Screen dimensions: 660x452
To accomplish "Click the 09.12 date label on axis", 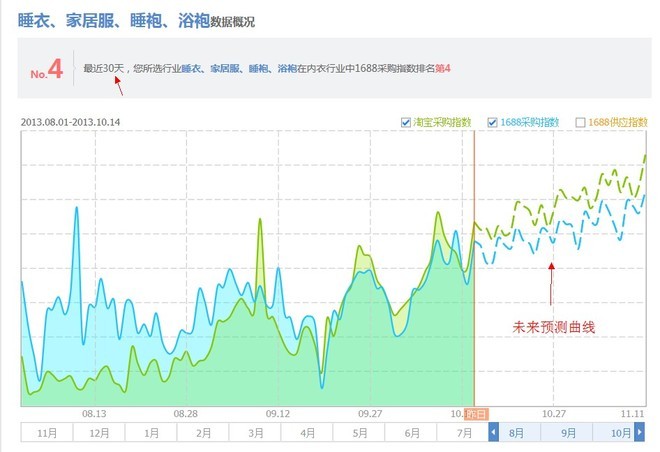I will (x=277, y=413).
